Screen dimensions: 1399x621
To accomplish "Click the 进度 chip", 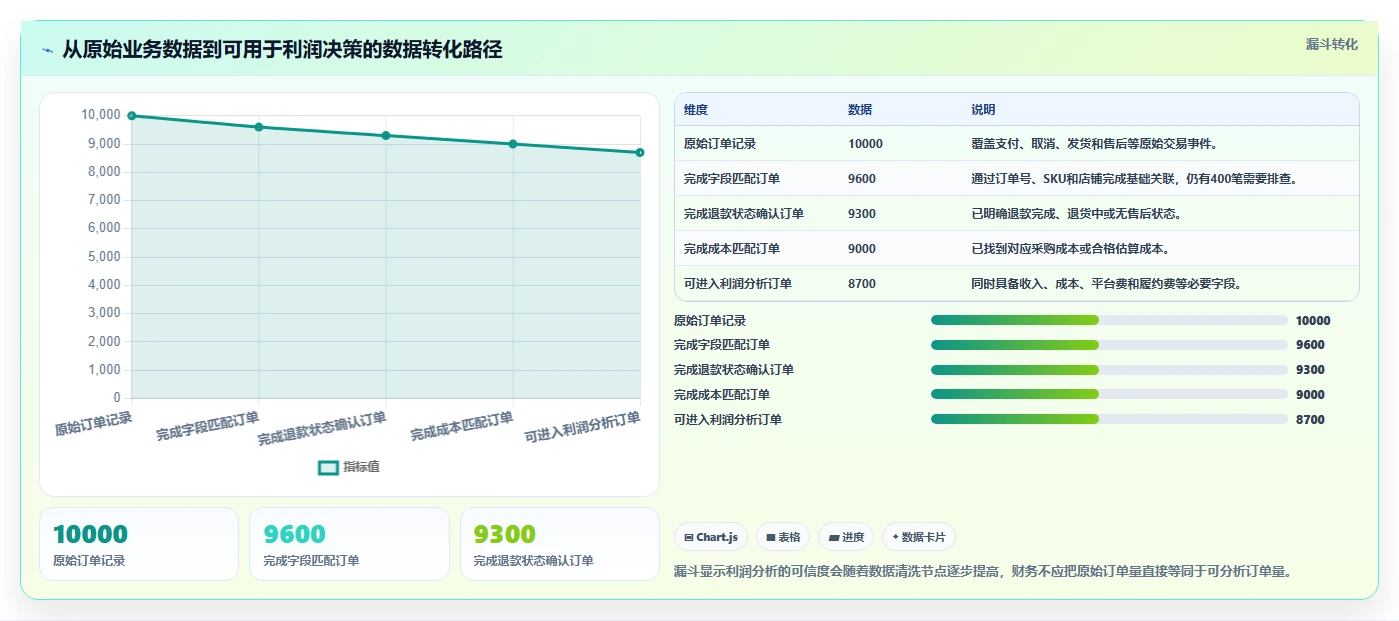I will [846, 537].
